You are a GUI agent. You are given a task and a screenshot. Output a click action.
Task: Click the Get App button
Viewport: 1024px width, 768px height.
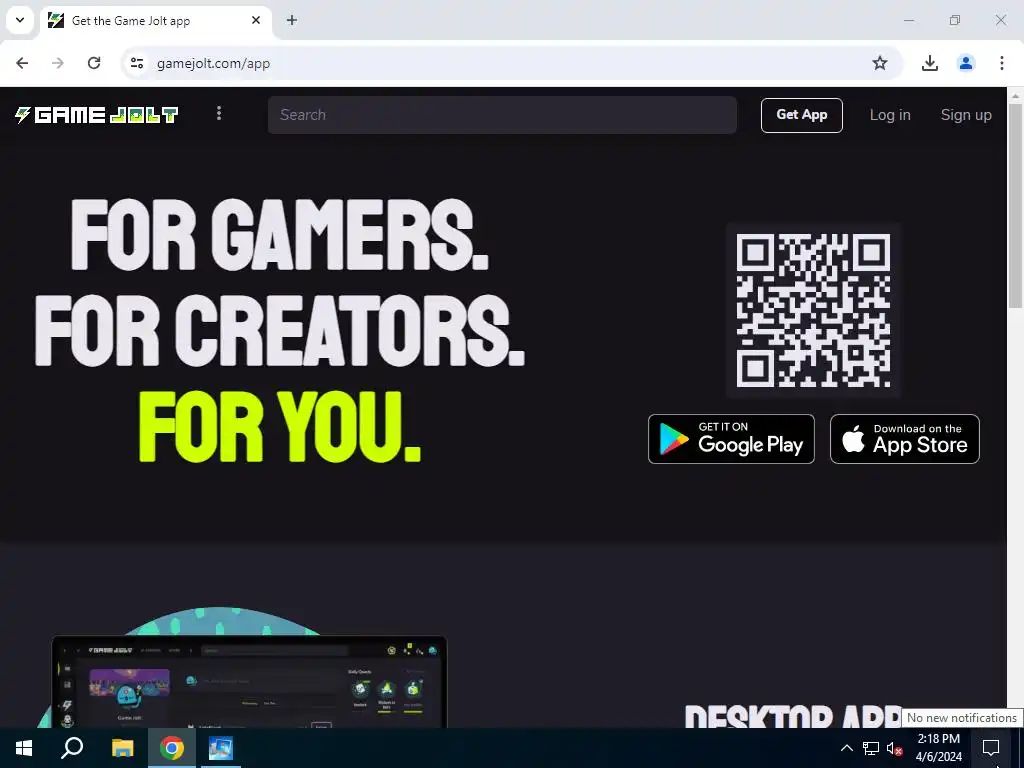pyautogui.click(x=801, y=115)
